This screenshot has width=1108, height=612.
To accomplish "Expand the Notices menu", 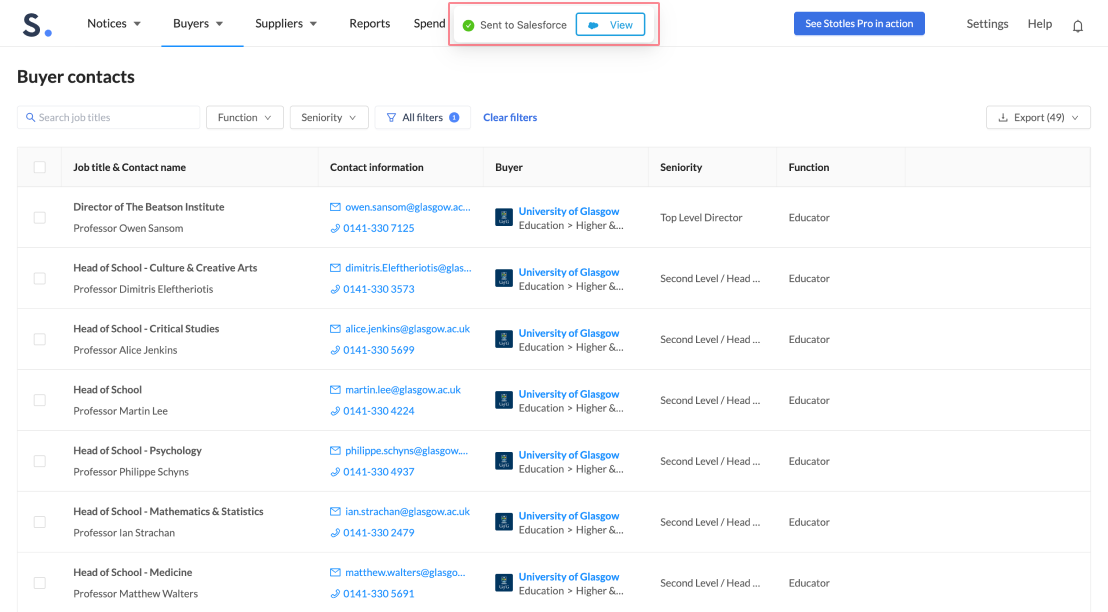I will [x=114, y=23].
